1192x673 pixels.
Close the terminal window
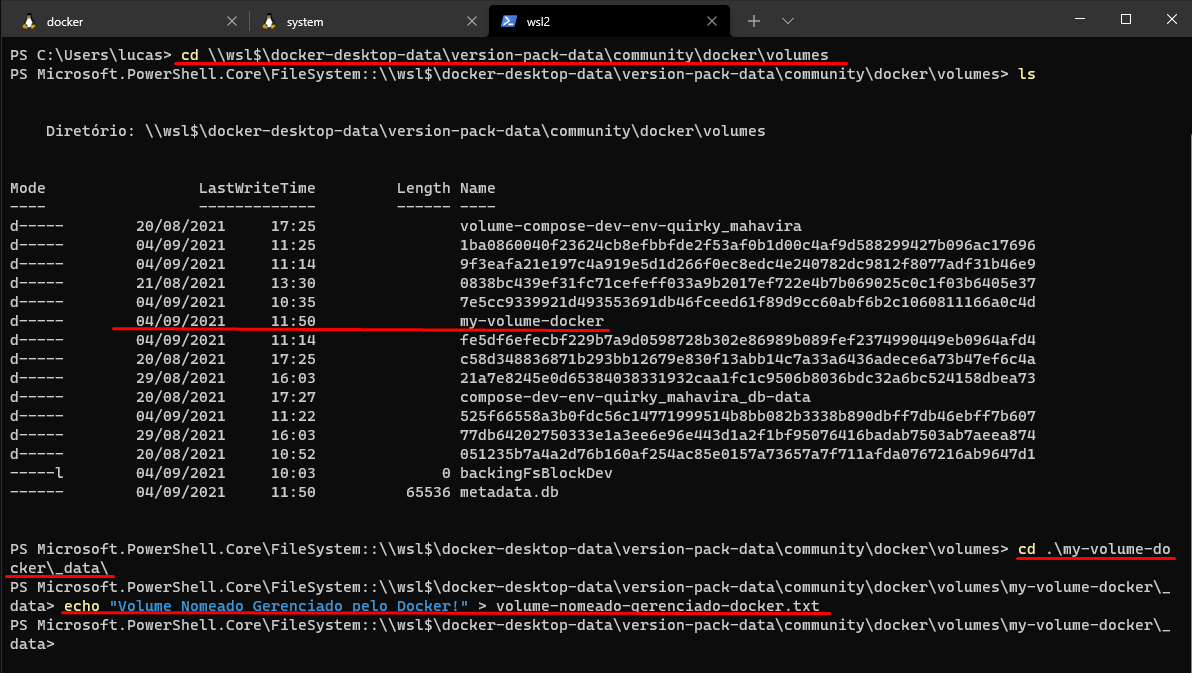(1171, 19)
